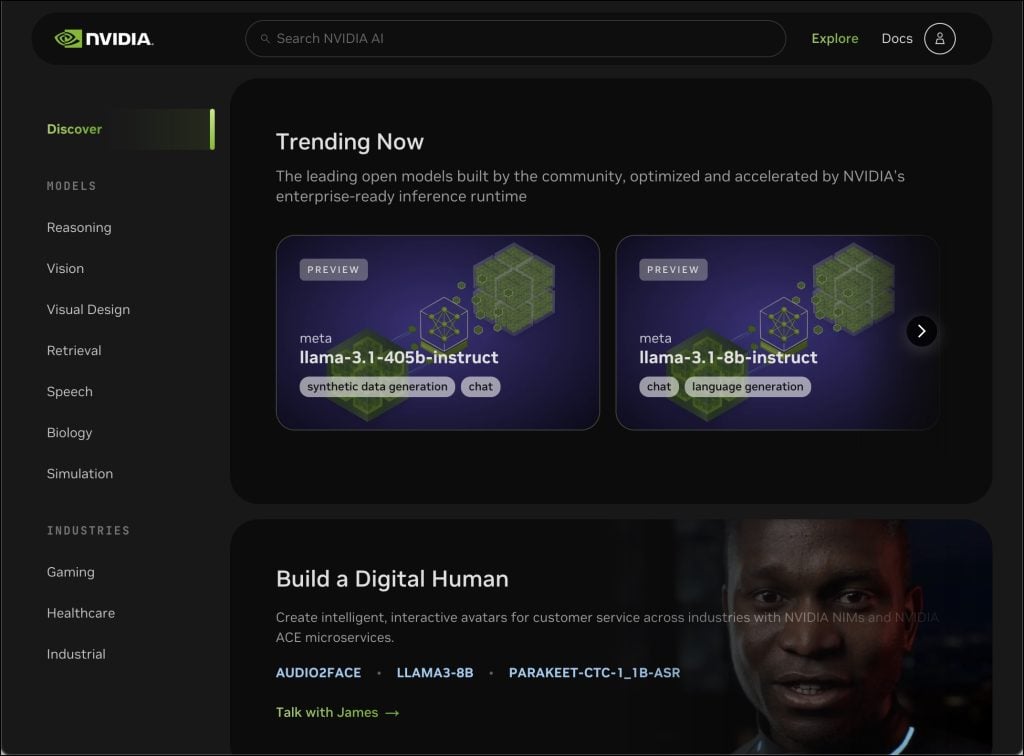Open the Healthcare industry page
1024x756 pixels.
[81, 613]
